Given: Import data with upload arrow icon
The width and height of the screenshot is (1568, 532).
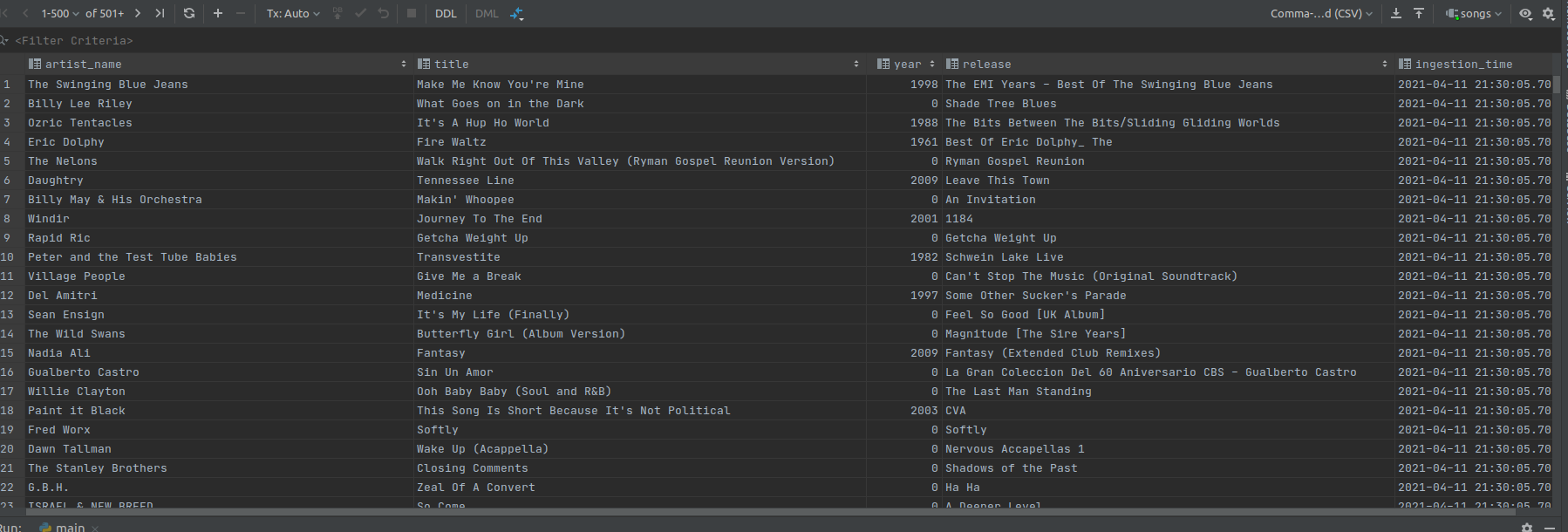Looking at the screenshot, I should pyautogui.click(x=1419, y=13).
